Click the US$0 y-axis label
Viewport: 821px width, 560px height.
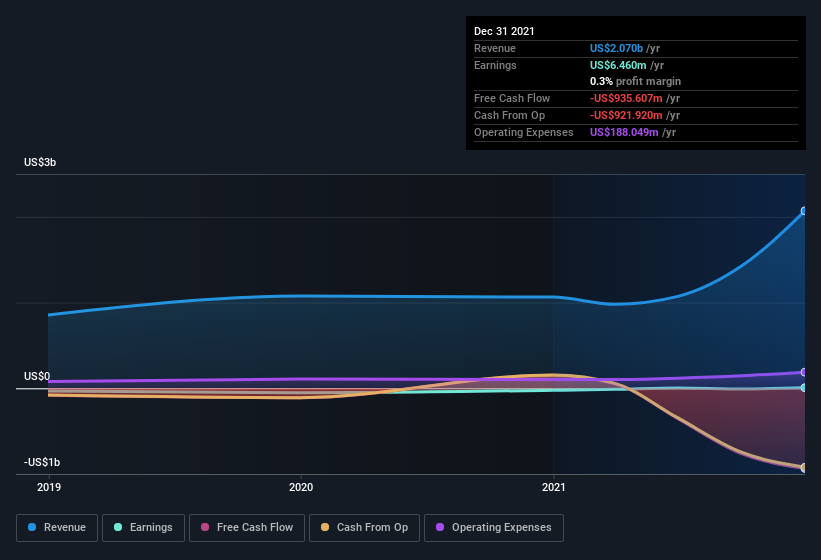37,376
